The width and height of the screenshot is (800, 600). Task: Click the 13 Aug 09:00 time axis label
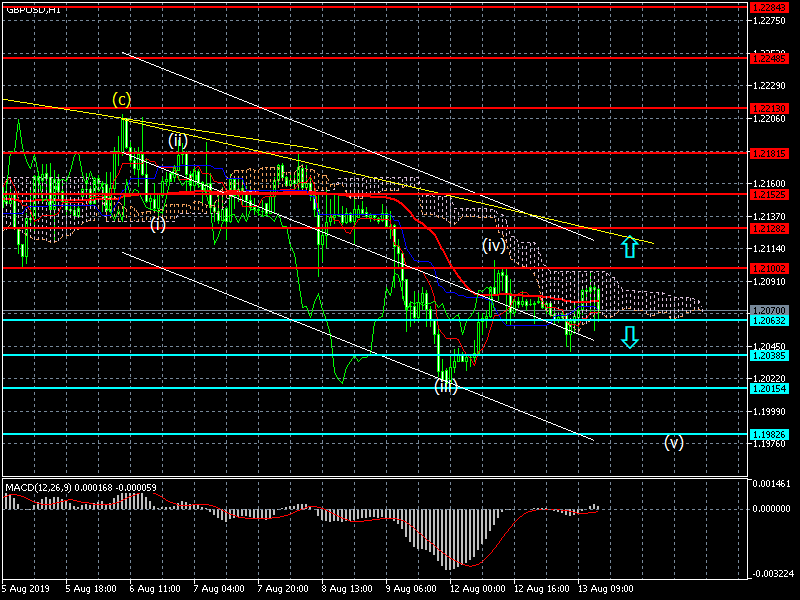coord(607,589)
